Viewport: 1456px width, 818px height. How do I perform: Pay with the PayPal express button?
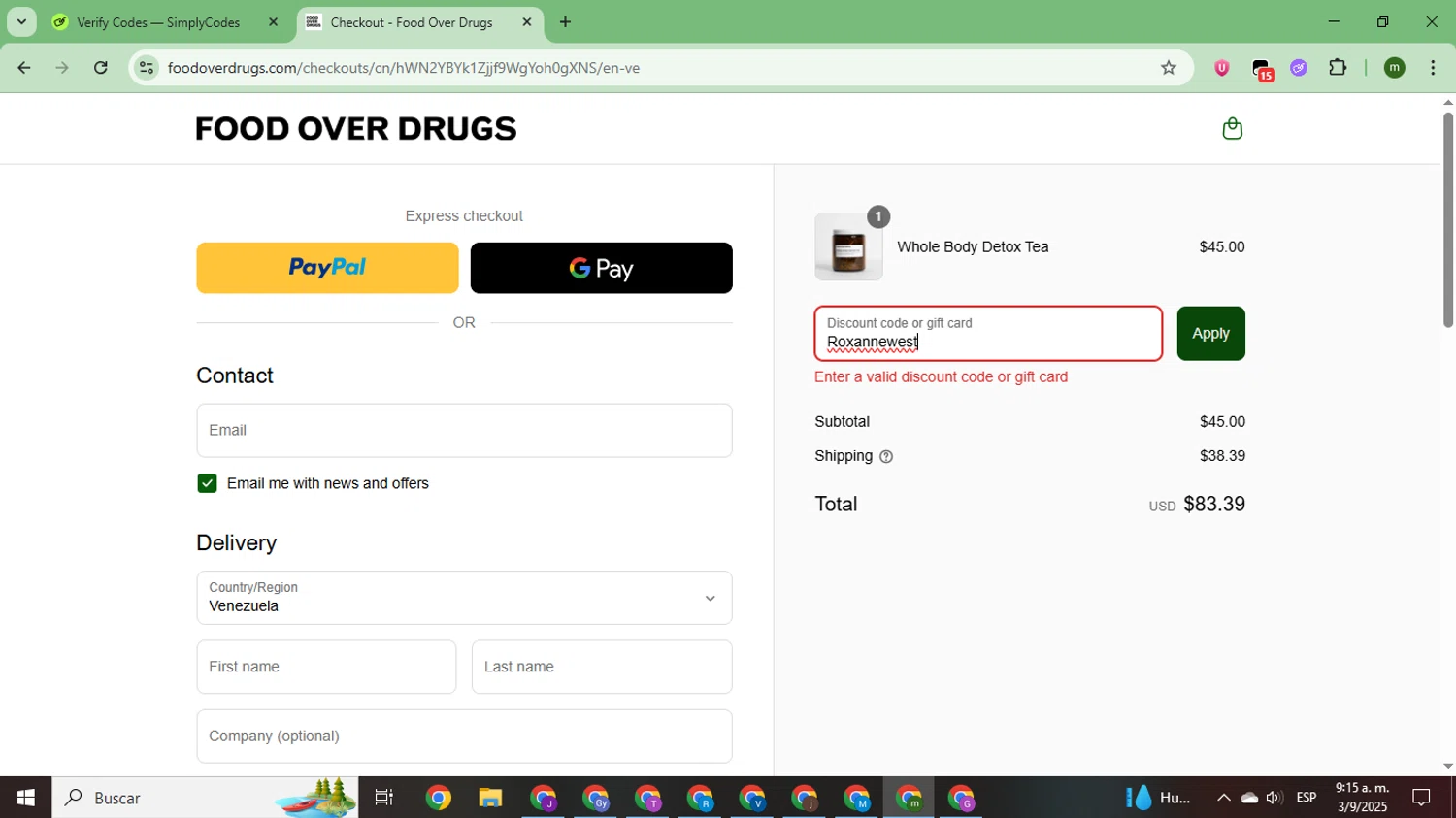pos(327,268)
